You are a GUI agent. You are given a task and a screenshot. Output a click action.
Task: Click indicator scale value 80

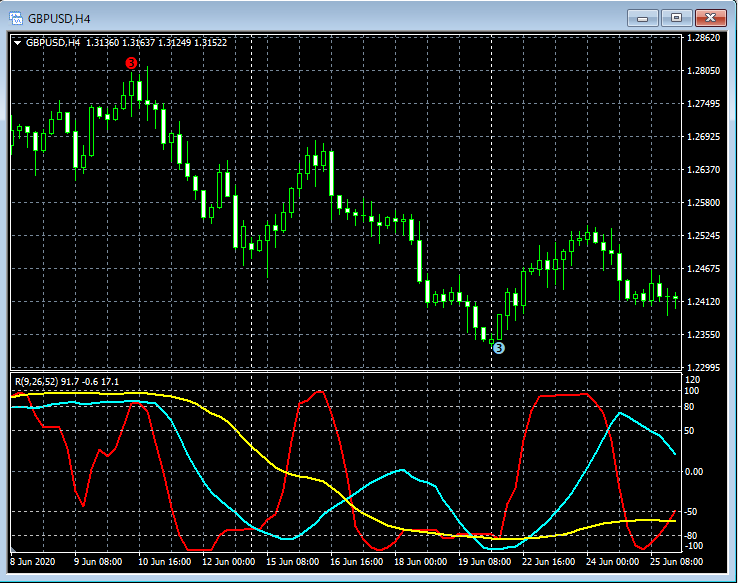690,407
